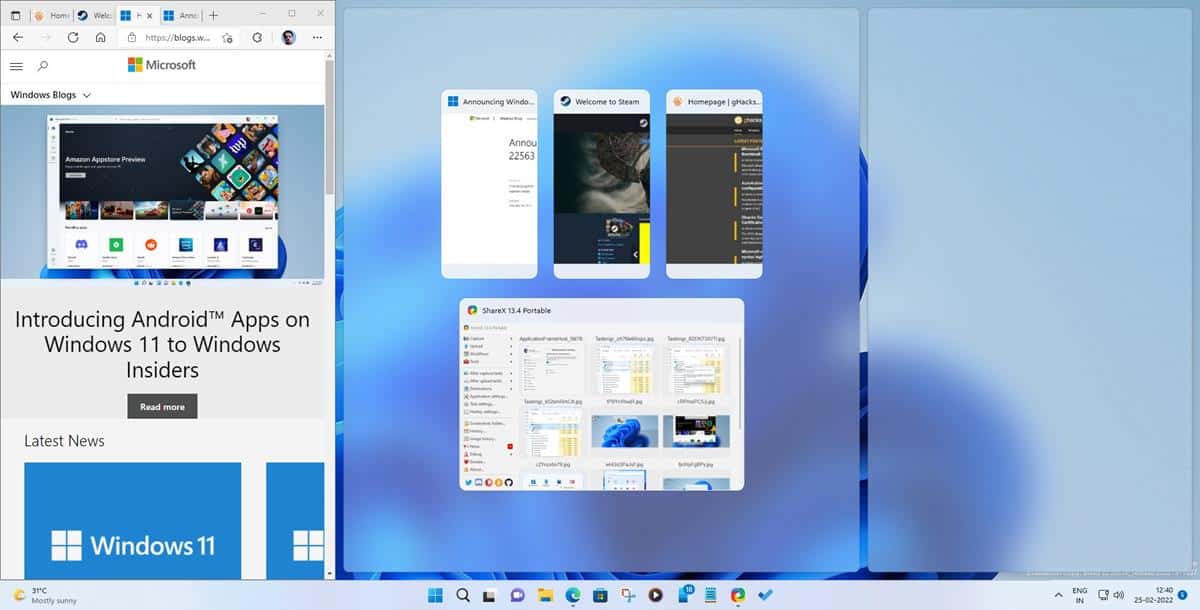Viewport: 1200px width, 610px height.
Task: Open taskbar app with 18 badge
Action: (684, 595)
